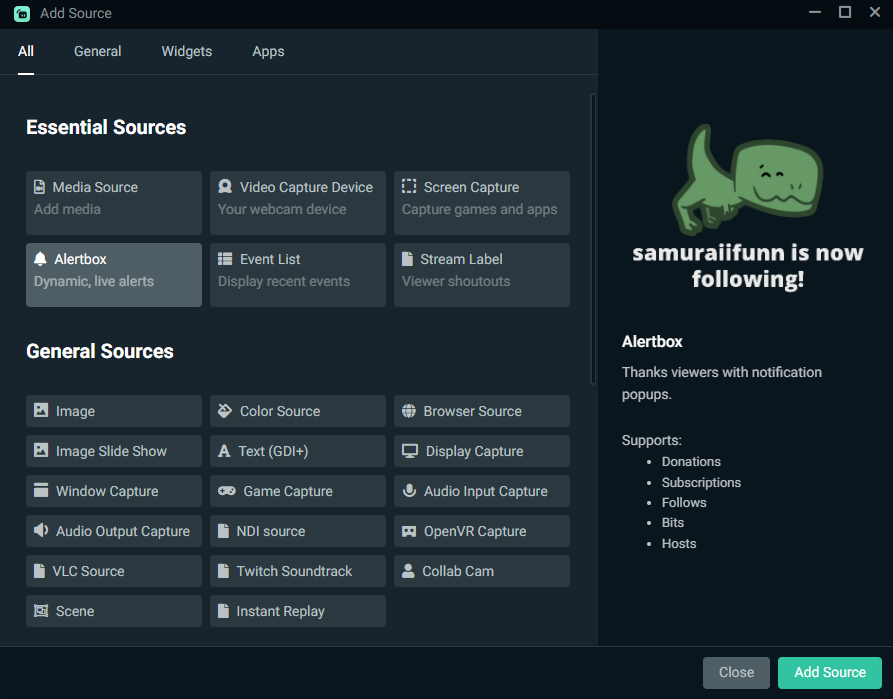Click the "Add Source" title bar text
The width and height of the screenshot is (893, 699).
pyautogui.click(x=76, y=13)
